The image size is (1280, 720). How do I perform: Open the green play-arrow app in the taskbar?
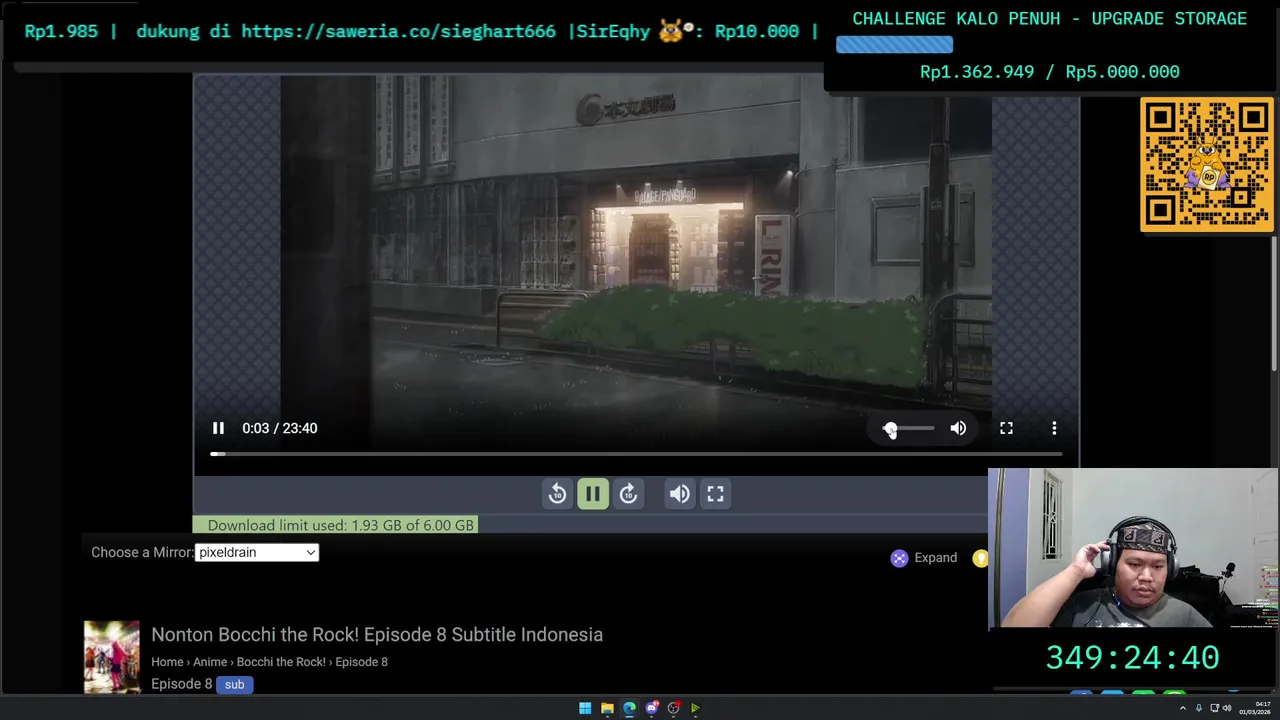[x=696, y=708]
